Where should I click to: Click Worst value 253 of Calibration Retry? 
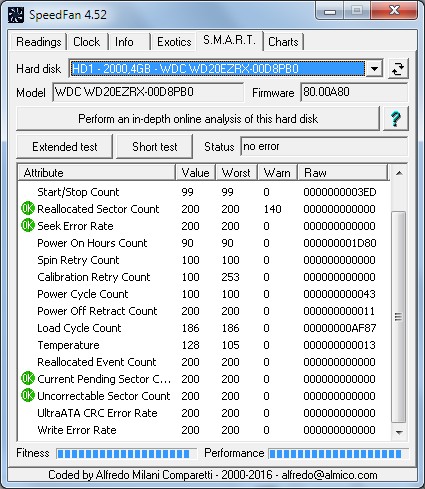231,277
